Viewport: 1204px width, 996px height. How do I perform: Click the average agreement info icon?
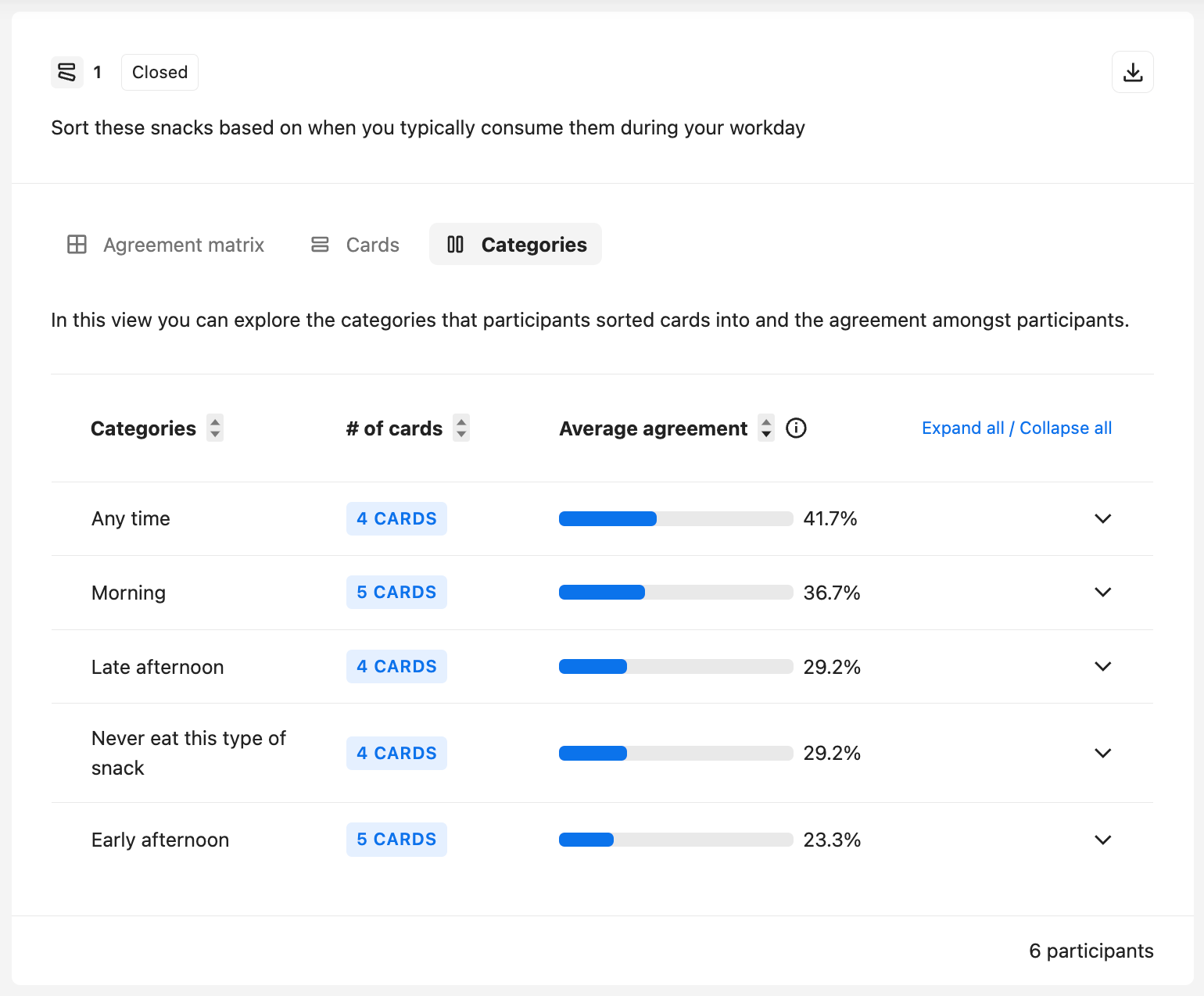796,428
